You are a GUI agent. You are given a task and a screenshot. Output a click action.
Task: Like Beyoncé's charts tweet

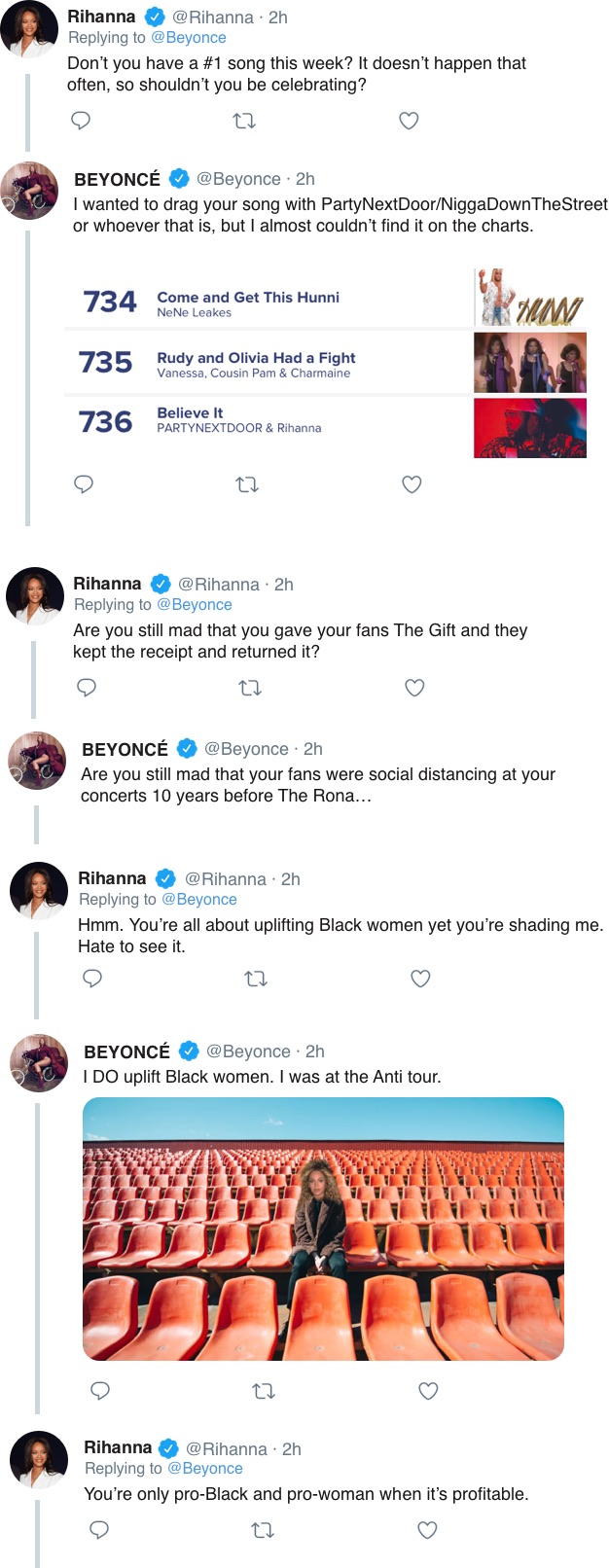point(412,484)
